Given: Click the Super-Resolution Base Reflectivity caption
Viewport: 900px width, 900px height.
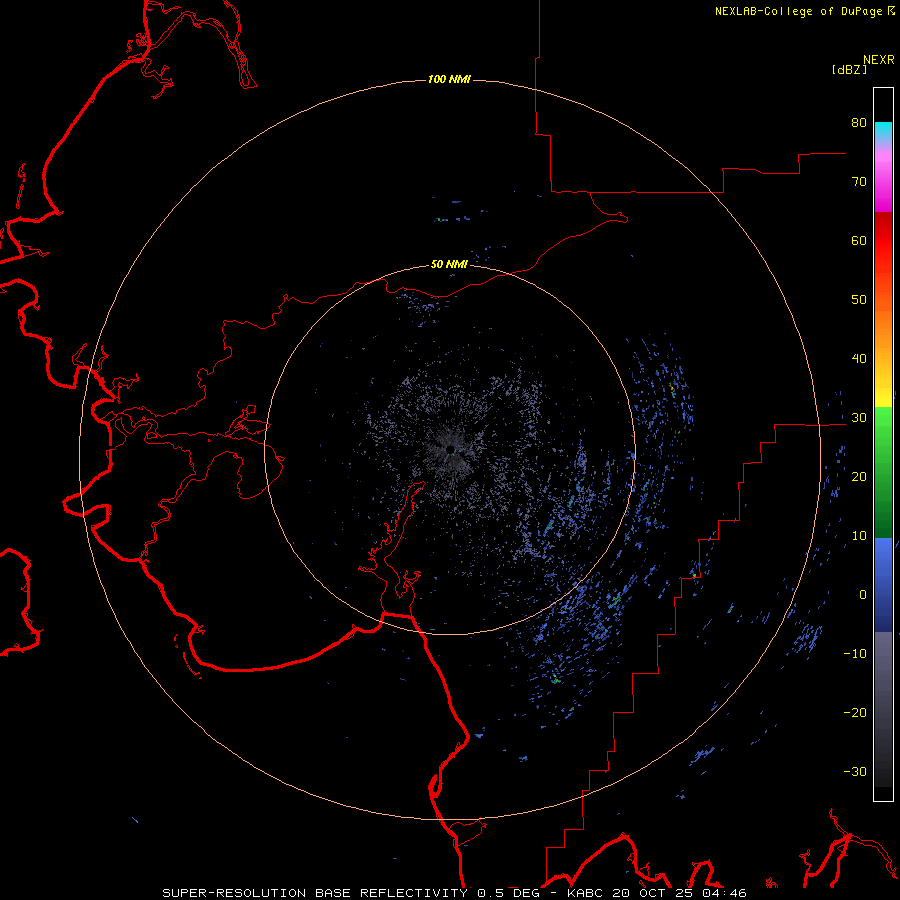Looking at the screenshot, I should (x=455, y=893).
